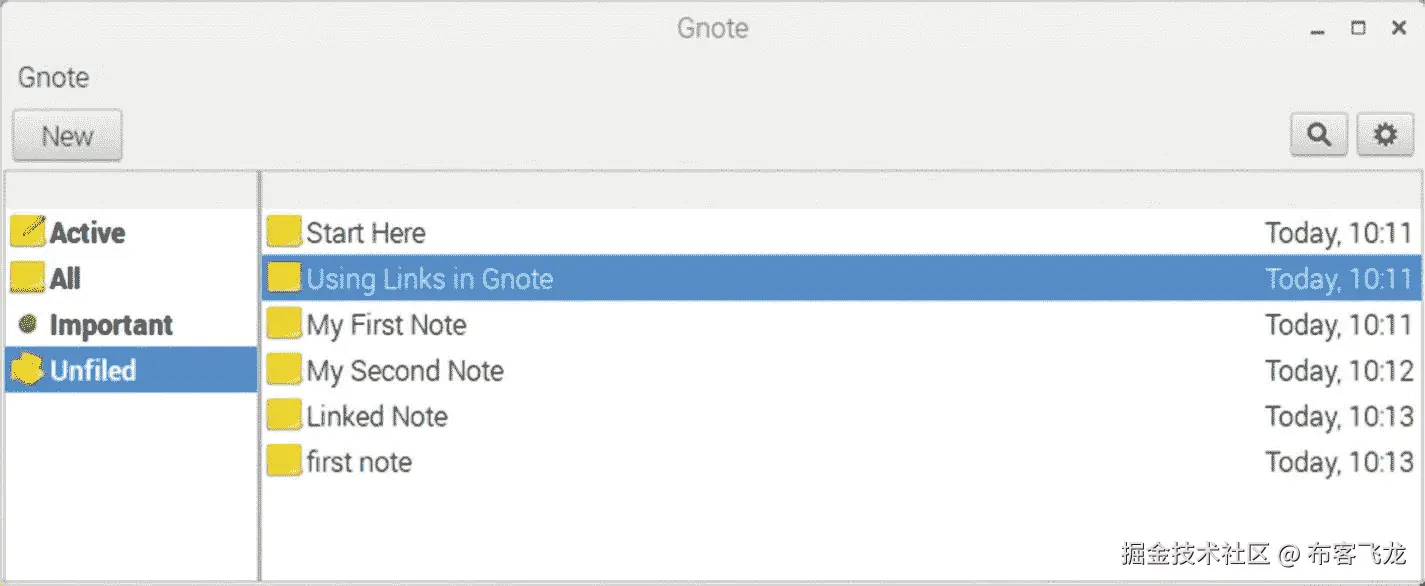The image size is (1425, 586).
Task: Click the Active notebook pencil icon
Action: click(x=28, y=232)
